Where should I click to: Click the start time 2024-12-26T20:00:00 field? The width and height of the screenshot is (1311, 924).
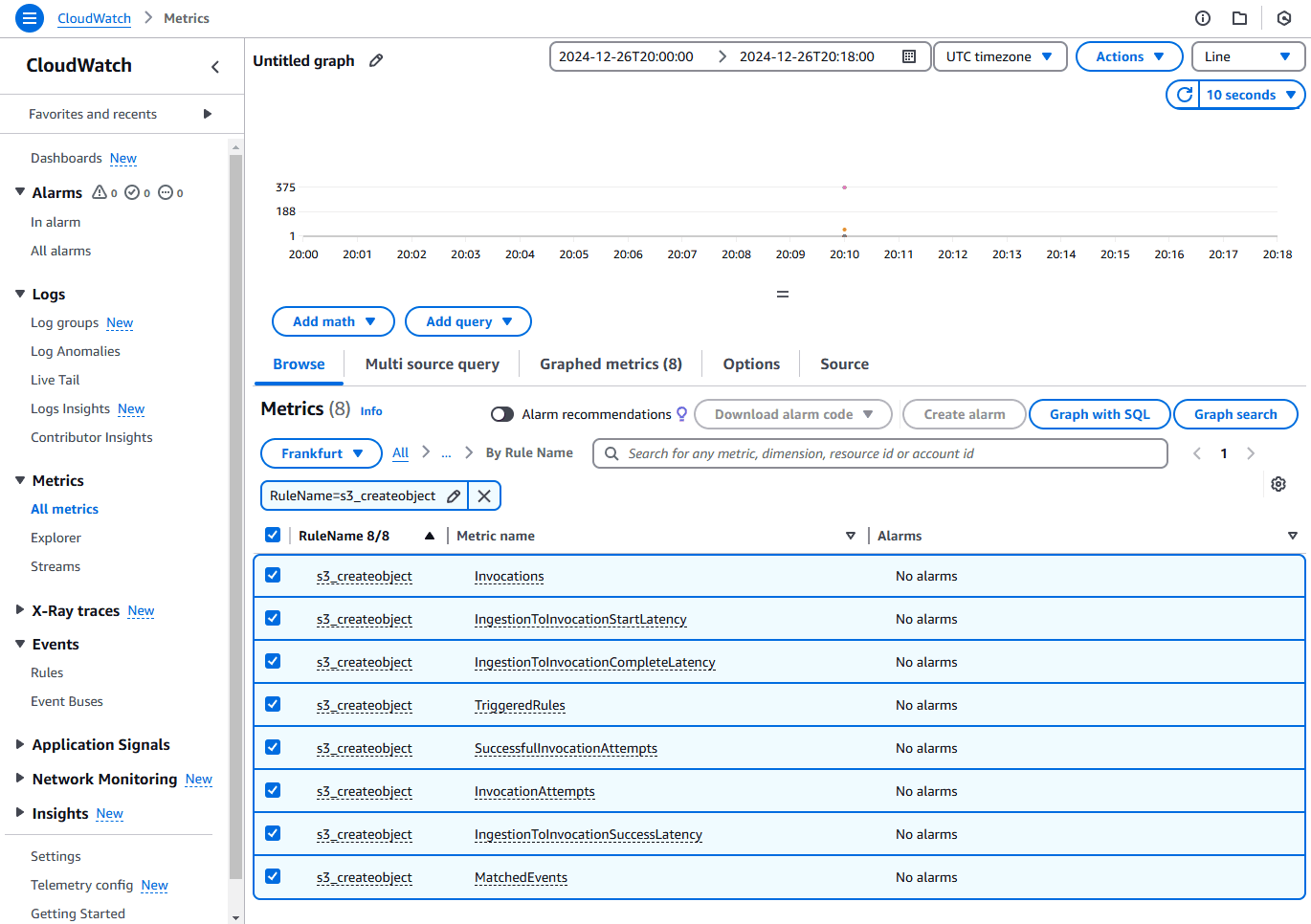(627, 56)
